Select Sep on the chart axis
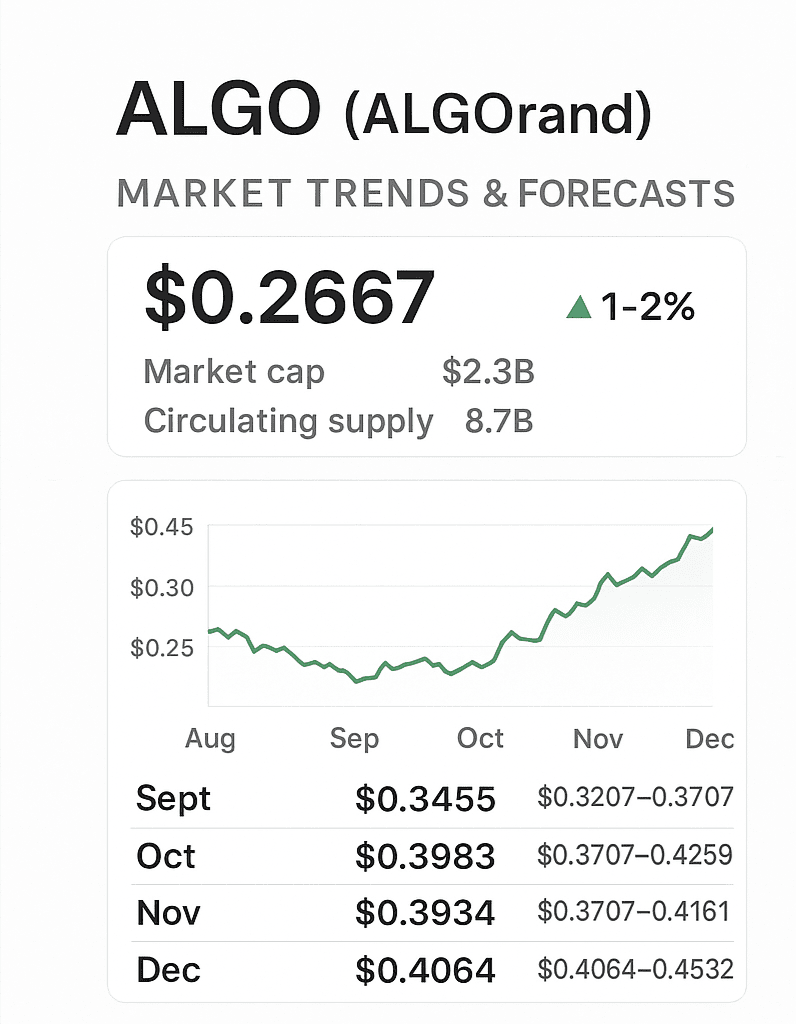Viewport: 796px width, 1024px height. point(355,739)
